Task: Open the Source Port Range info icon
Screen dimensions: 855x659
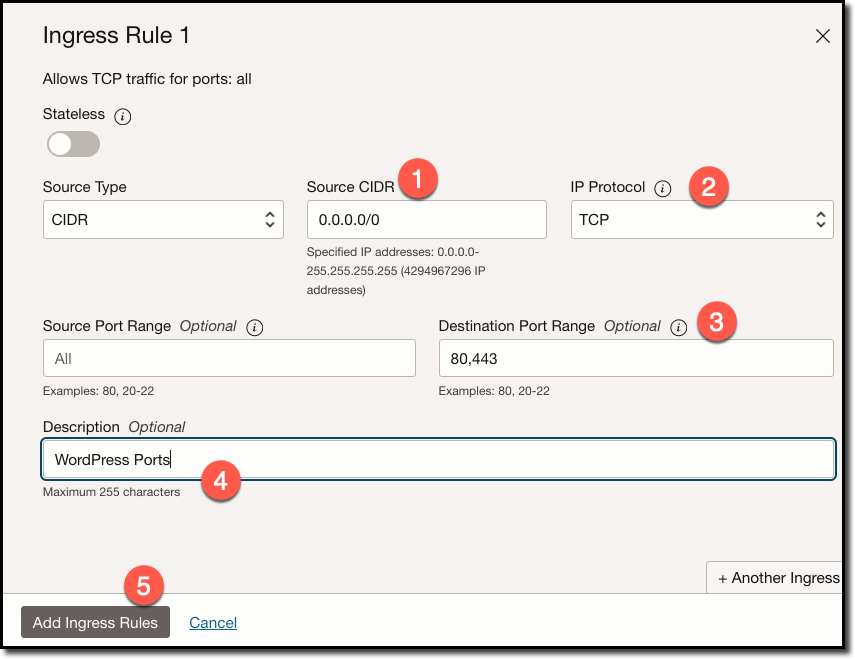Action: 253,326
